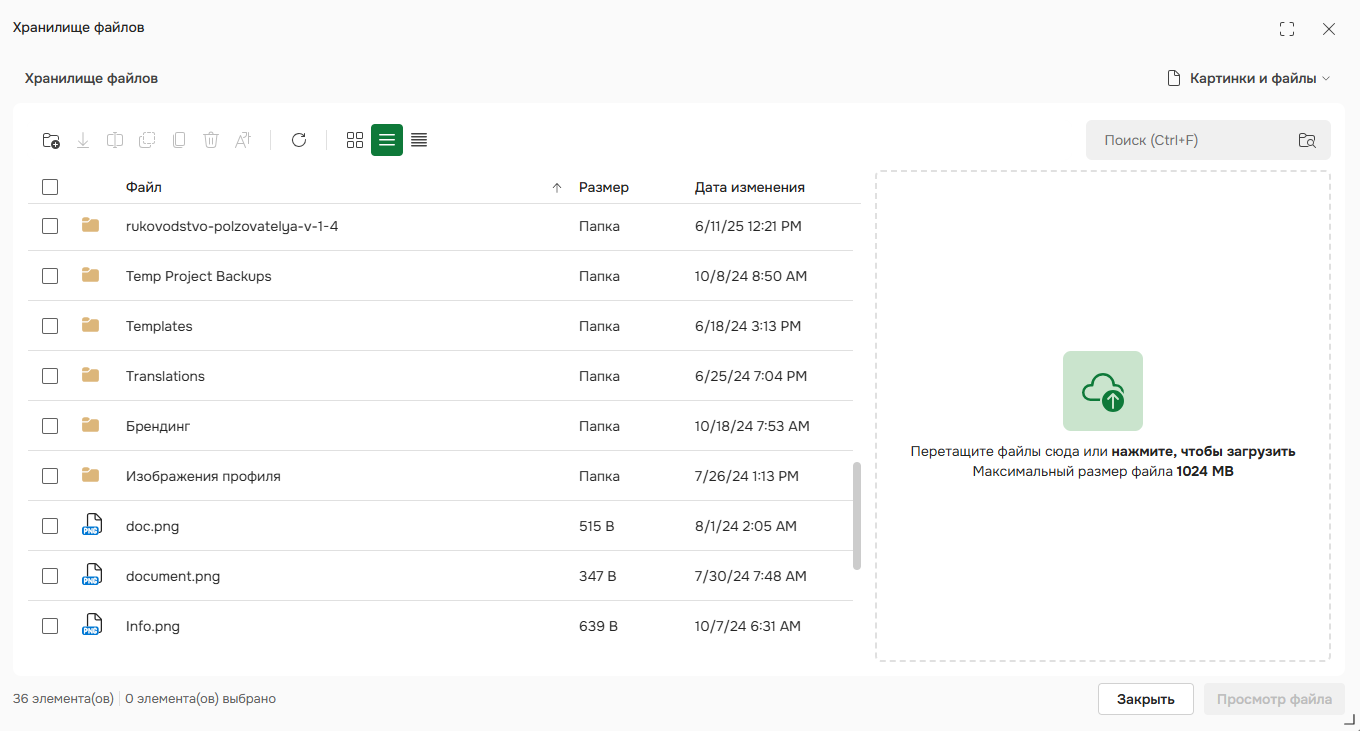Select the list view mode button
The height and width of the screenshot is (731, 1360).
[x=387, y=140]
